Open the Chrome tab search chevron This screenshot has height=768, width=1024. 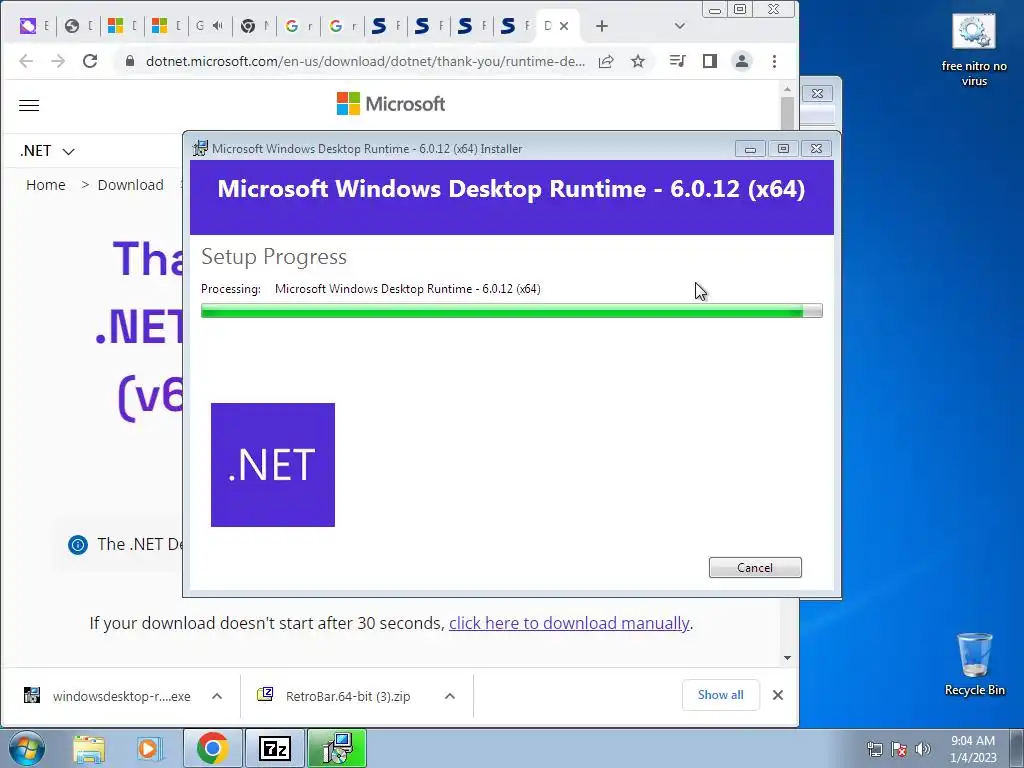tap(680, 26)
